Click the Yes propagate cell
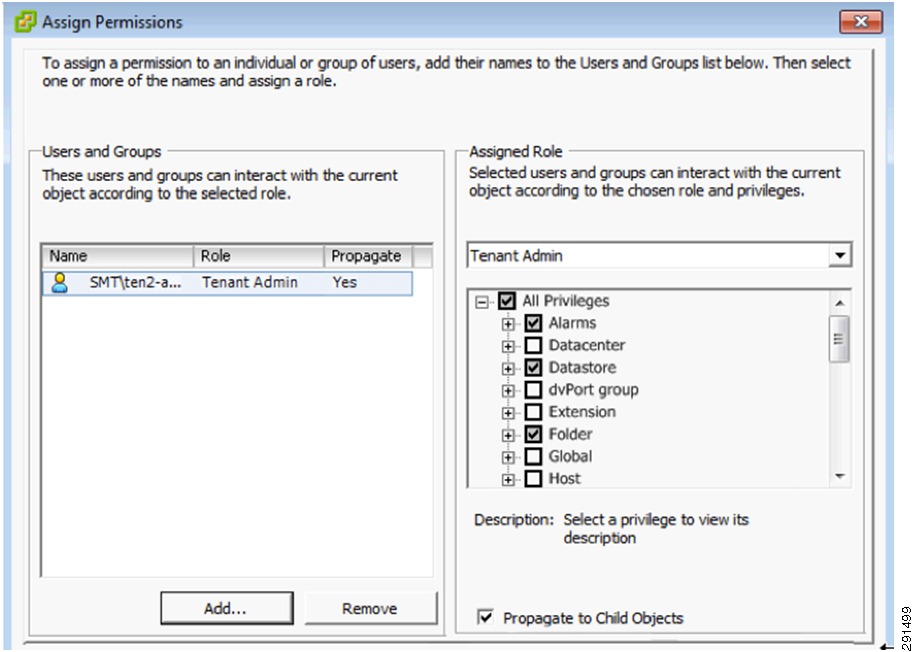 pyautogui.click(x=344, y=283)
